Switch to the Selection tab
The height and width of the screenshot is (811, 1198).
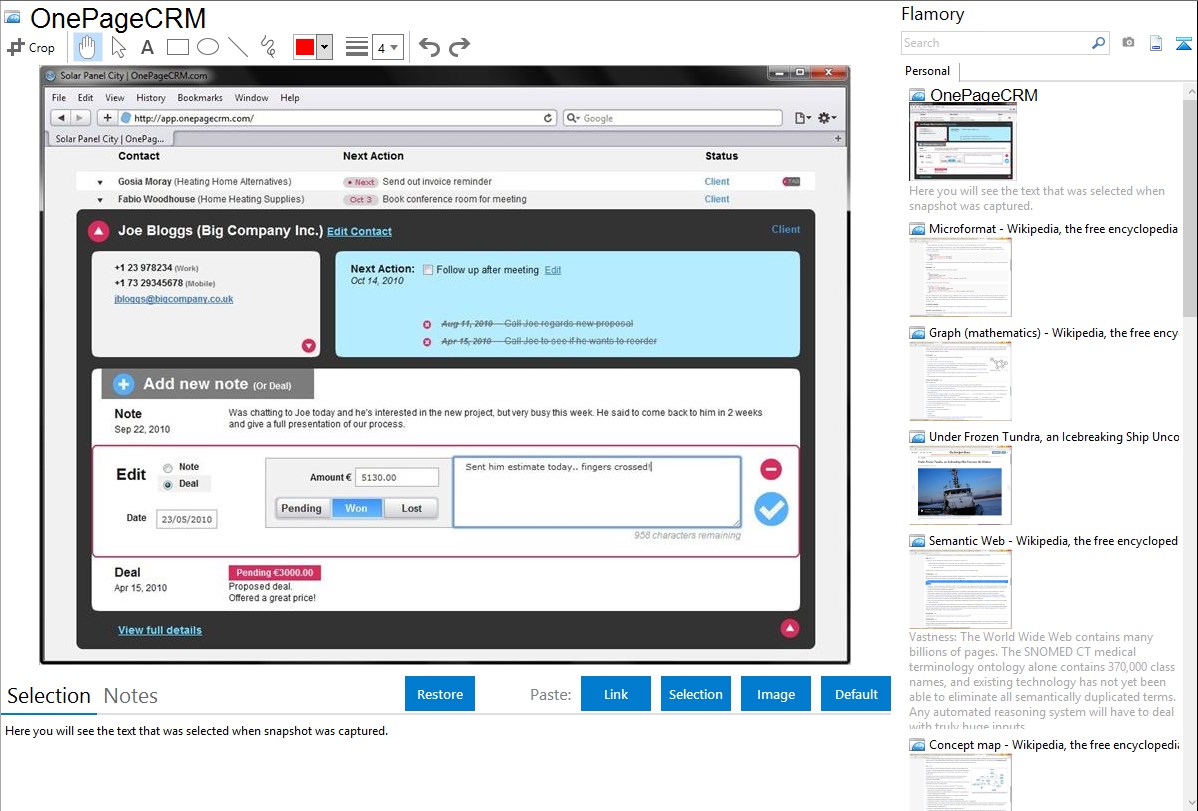coord(49,696)
